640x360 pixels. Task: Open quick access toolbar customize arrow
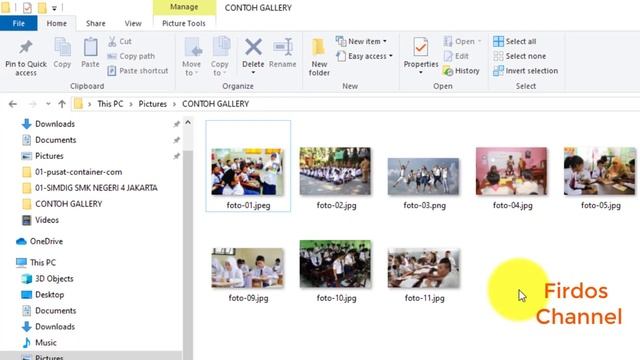click(x=54, y=8)
